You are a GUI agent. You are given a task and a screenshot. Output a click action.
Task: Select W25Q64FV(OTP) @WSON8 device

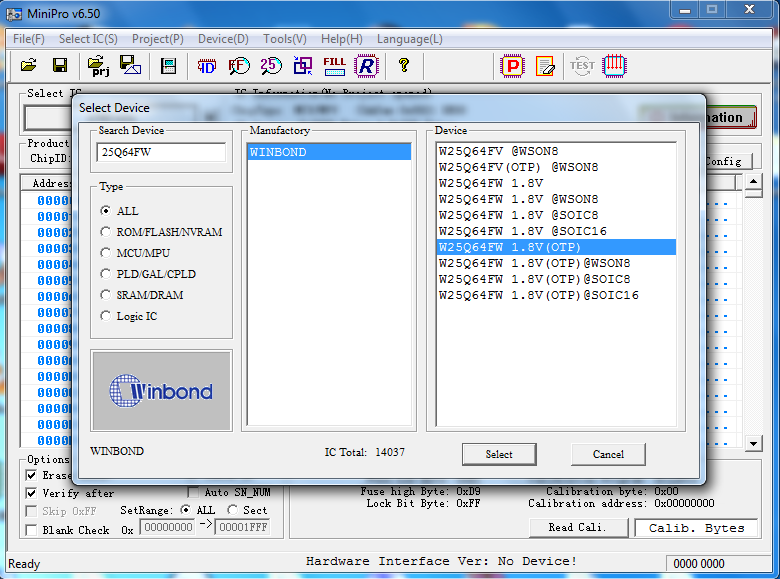pyautogui.click(x=556, y=167)
